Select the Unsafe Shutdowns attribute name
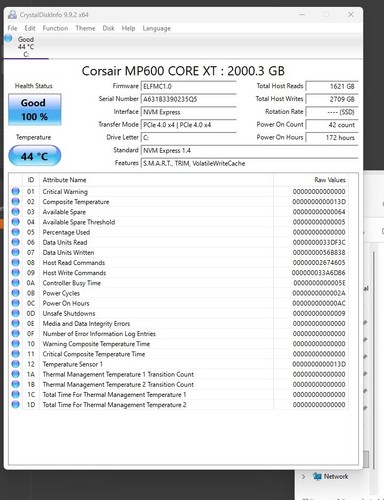Screen dimensions: 384x500 pos(69,313)
